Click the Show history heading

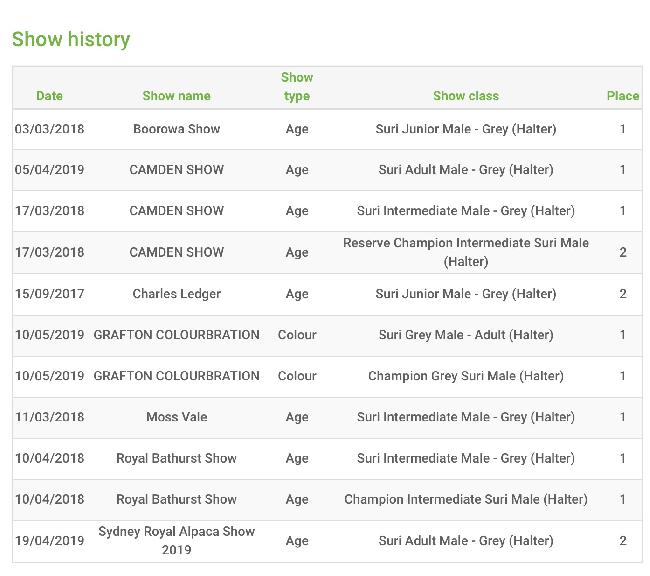point(71,39)
